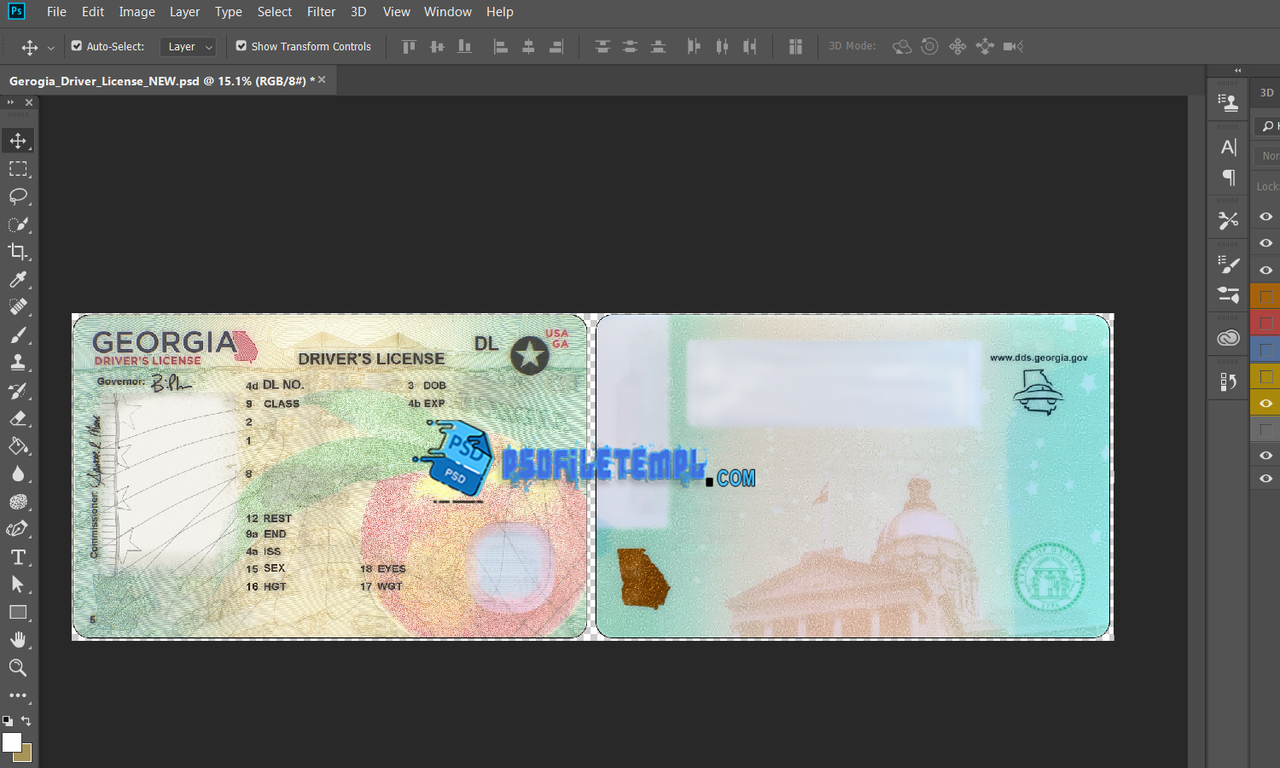The width and height of the screenshot is (1280, 768).
Task: Hide the first layer's eye icon
Action: point(1266,217)
